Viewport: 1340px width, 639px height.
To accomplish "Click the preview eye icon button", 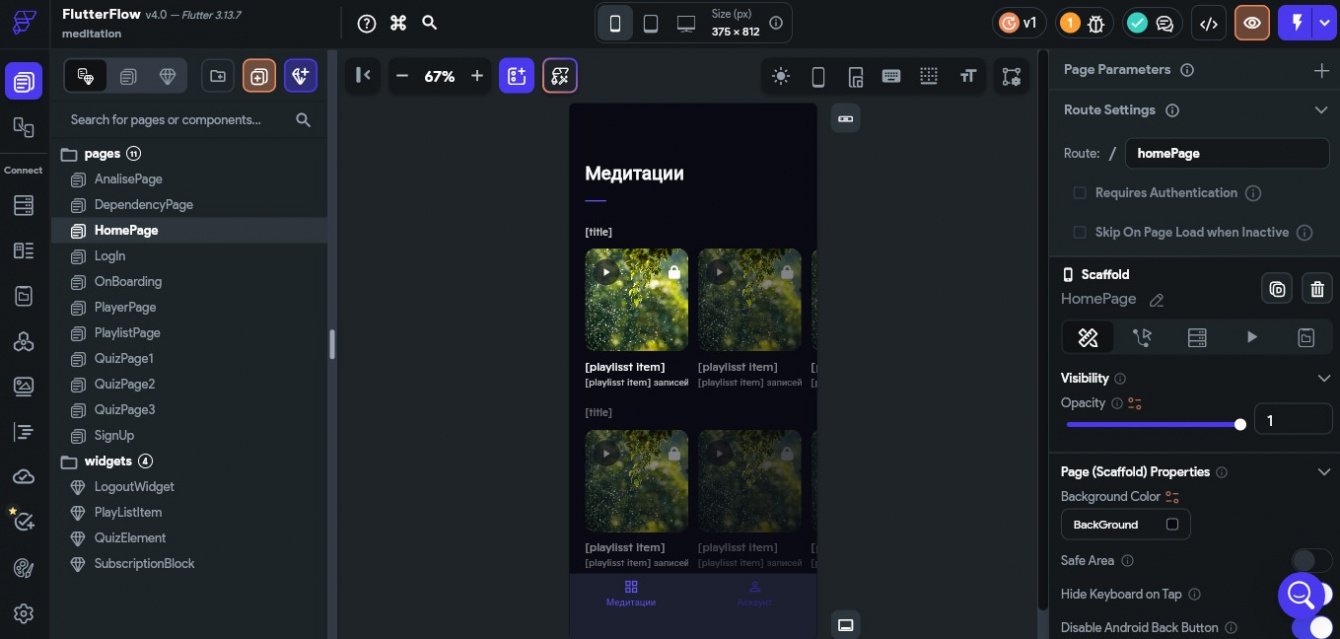I will click(x=1251, y=23).
